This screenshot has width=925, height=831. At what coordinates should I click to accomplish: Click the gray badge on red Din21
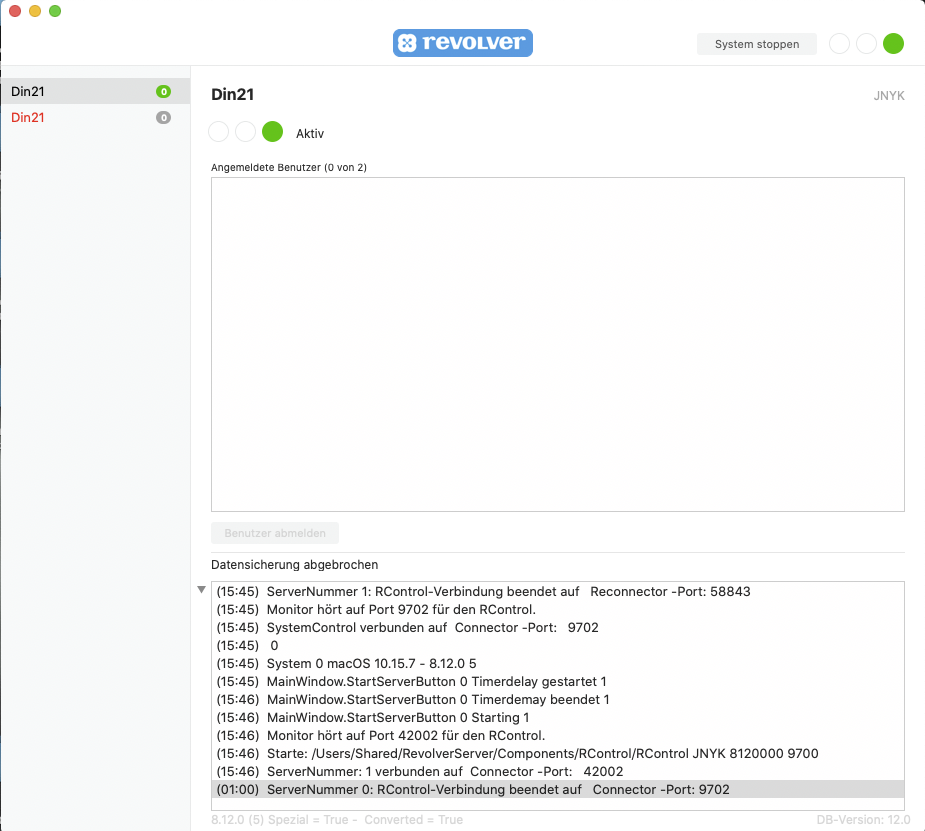163,118
